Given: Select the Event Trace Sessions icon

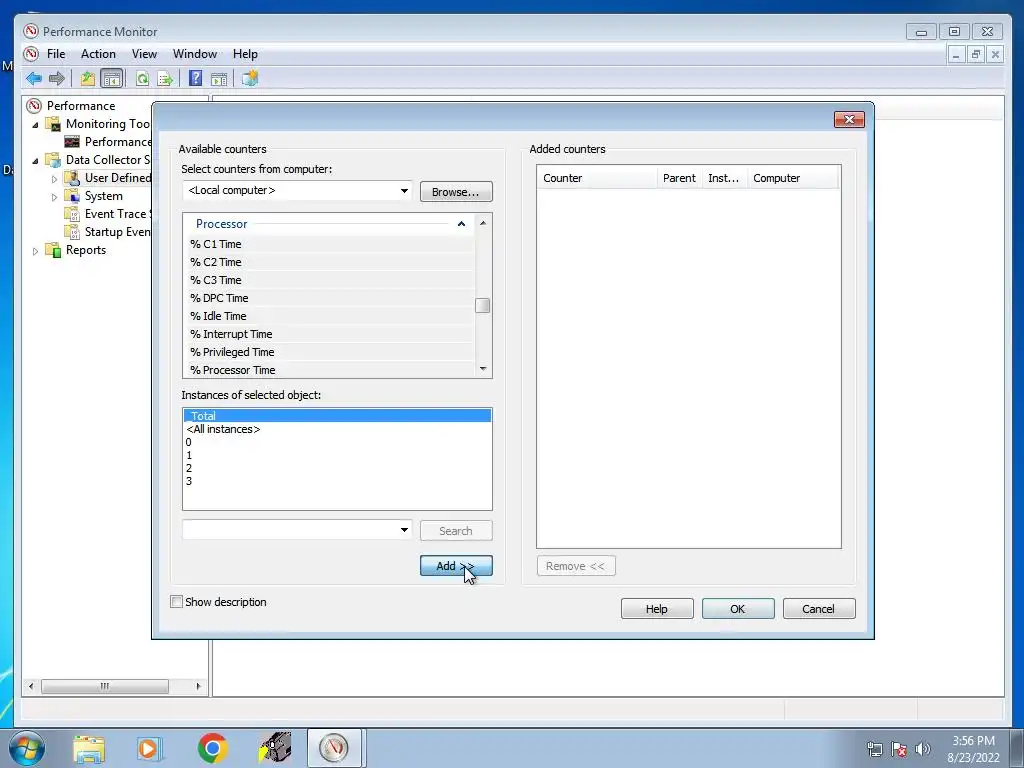Looking at the screenshot, I should tap(72, 214).
